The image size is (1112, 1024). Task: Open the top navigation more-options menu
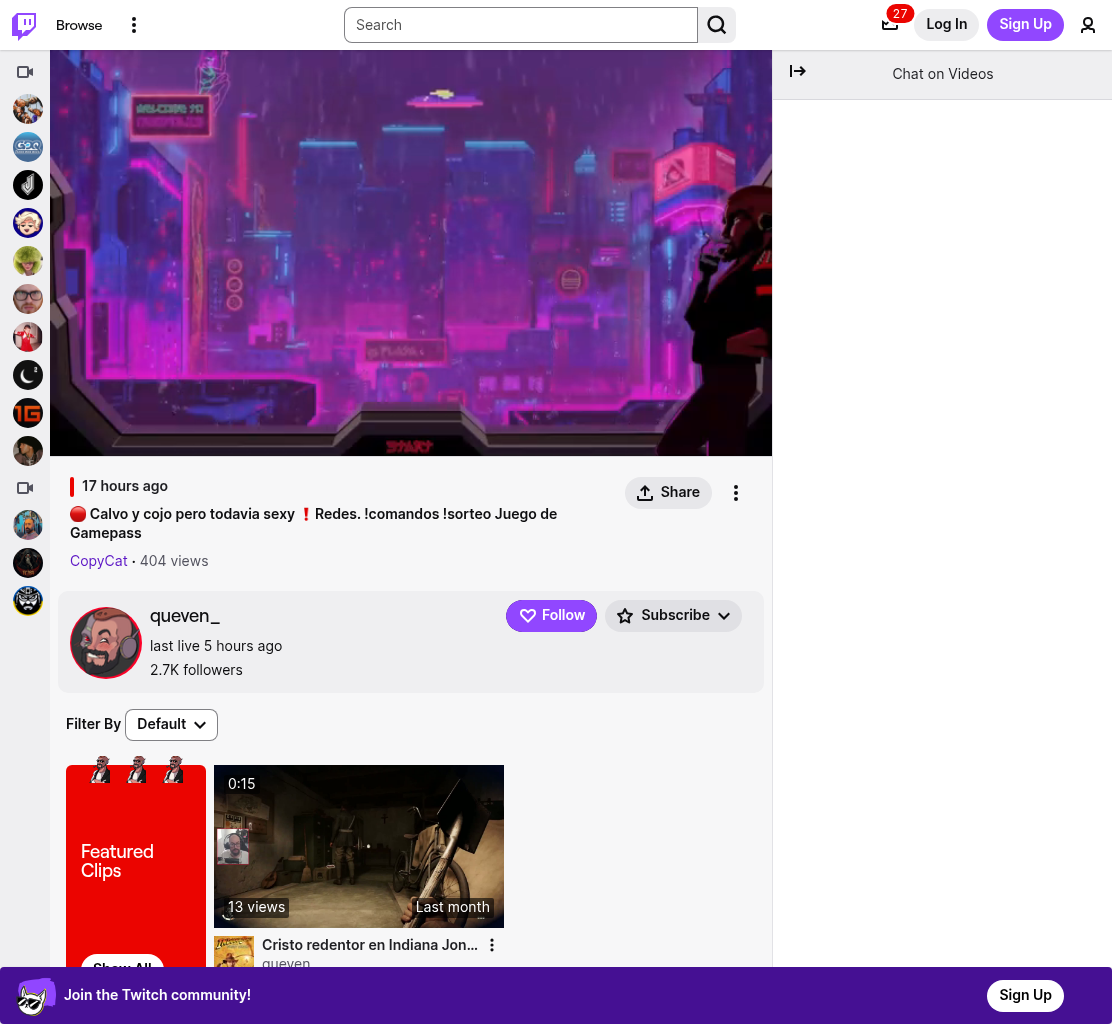(133, 25)
